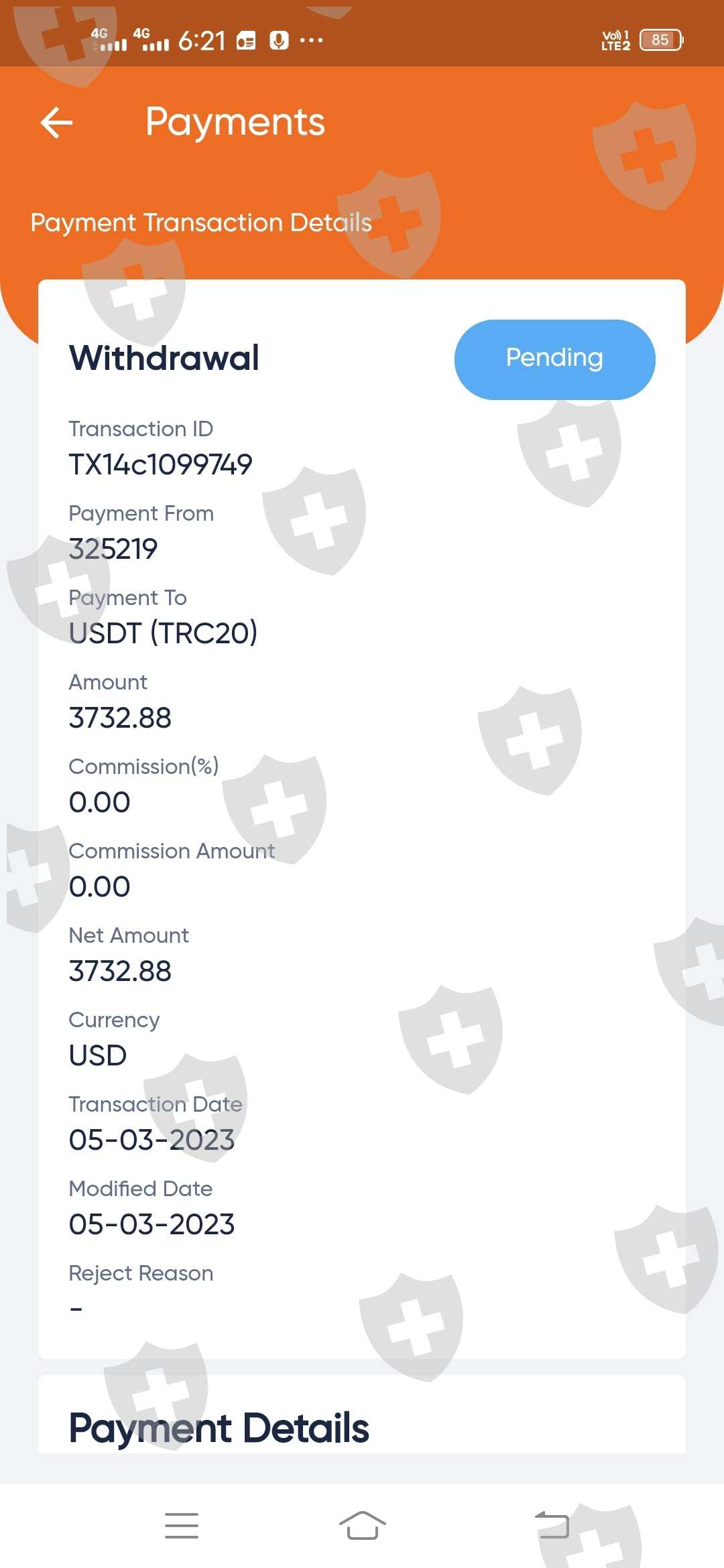Tap the Withdrawal heading
The width and height of the screenshot is (724, 1568).
coord(164,358)
